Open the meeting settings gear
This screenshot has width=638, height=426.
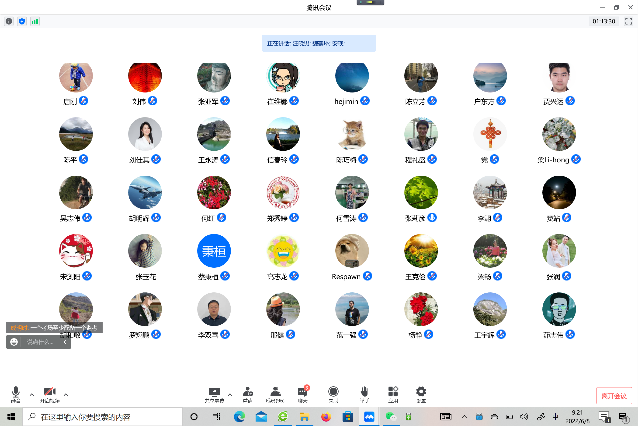[421, 393]
